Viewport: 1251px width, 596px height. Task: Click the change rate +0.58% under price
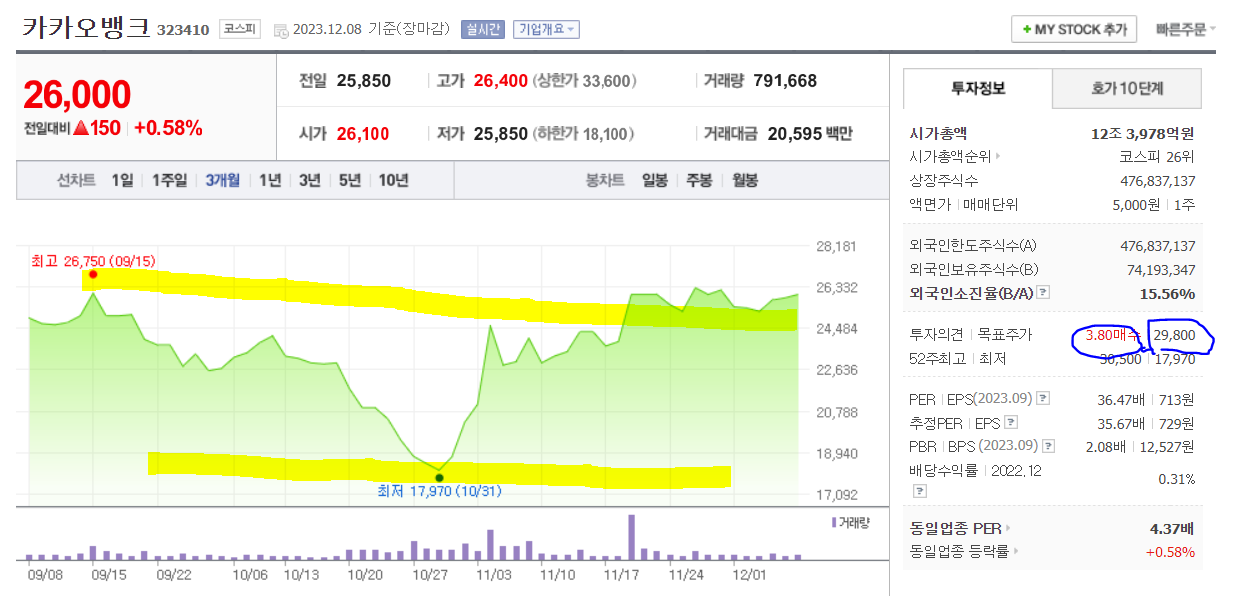point(168,128)
